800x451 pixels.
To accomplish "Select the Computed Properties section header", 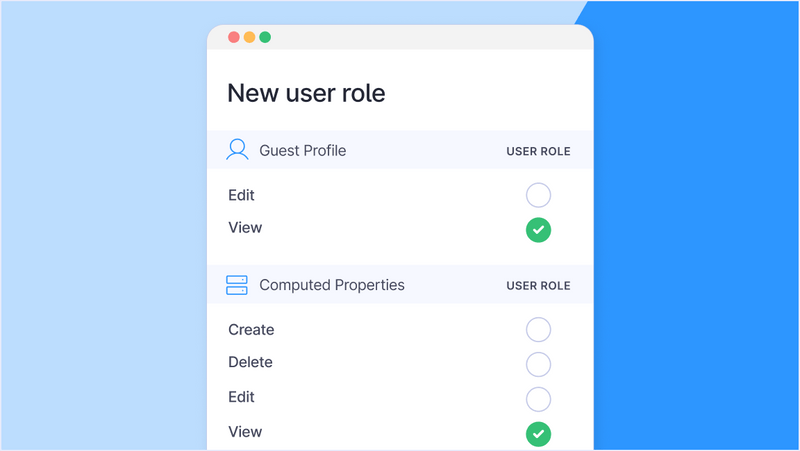I will pos(400,285).
